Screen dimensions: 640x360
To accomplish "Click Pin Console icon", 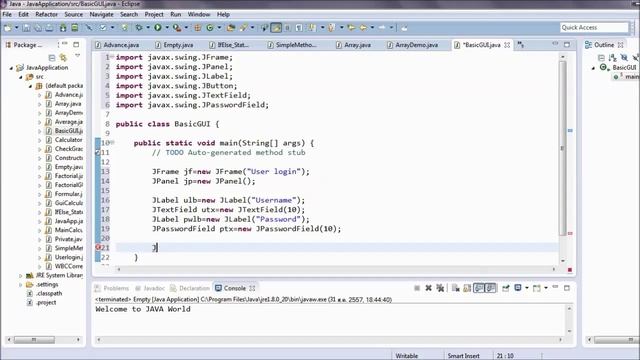I will click(x=506, y=288).
